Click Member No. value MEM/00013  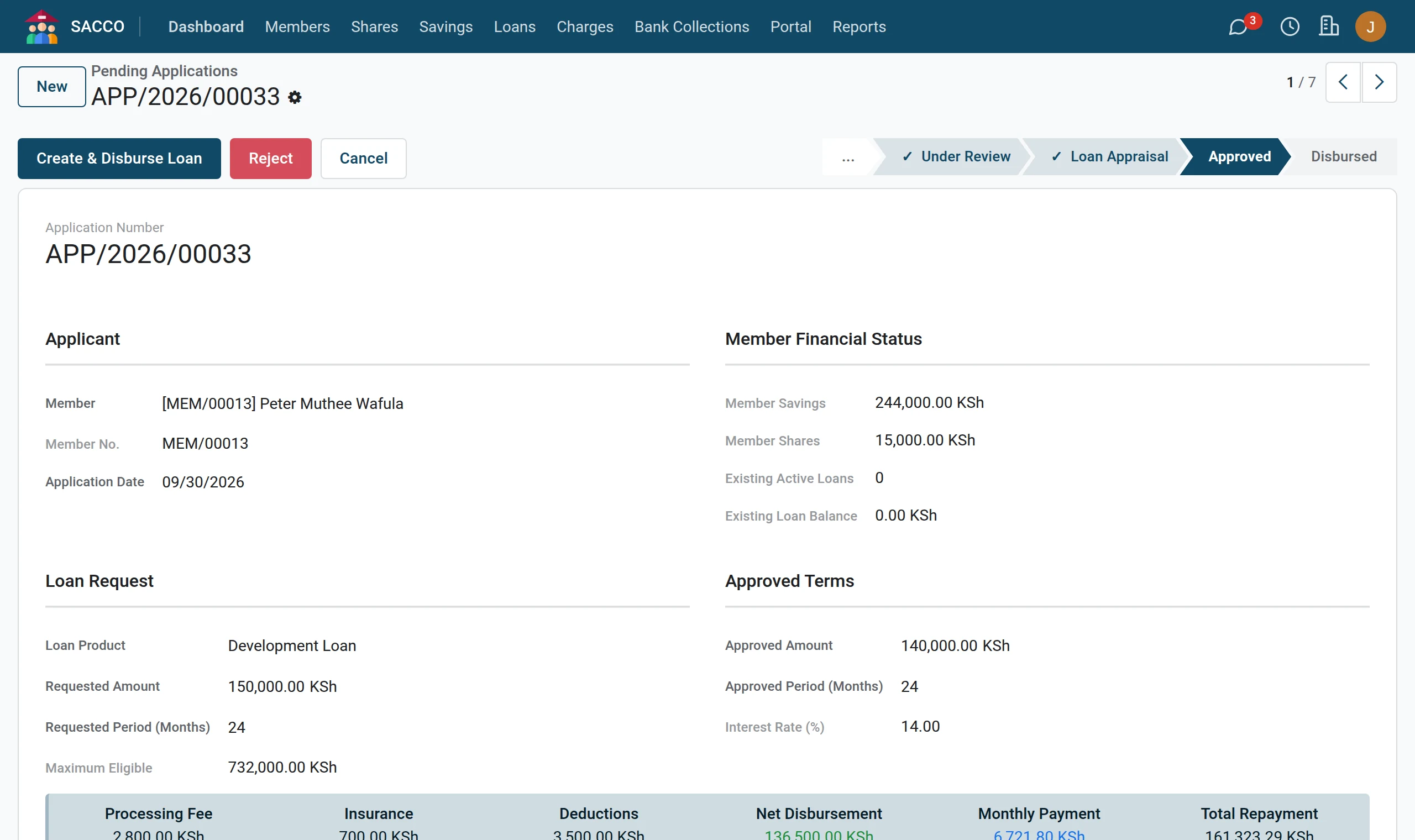[205, 443]
